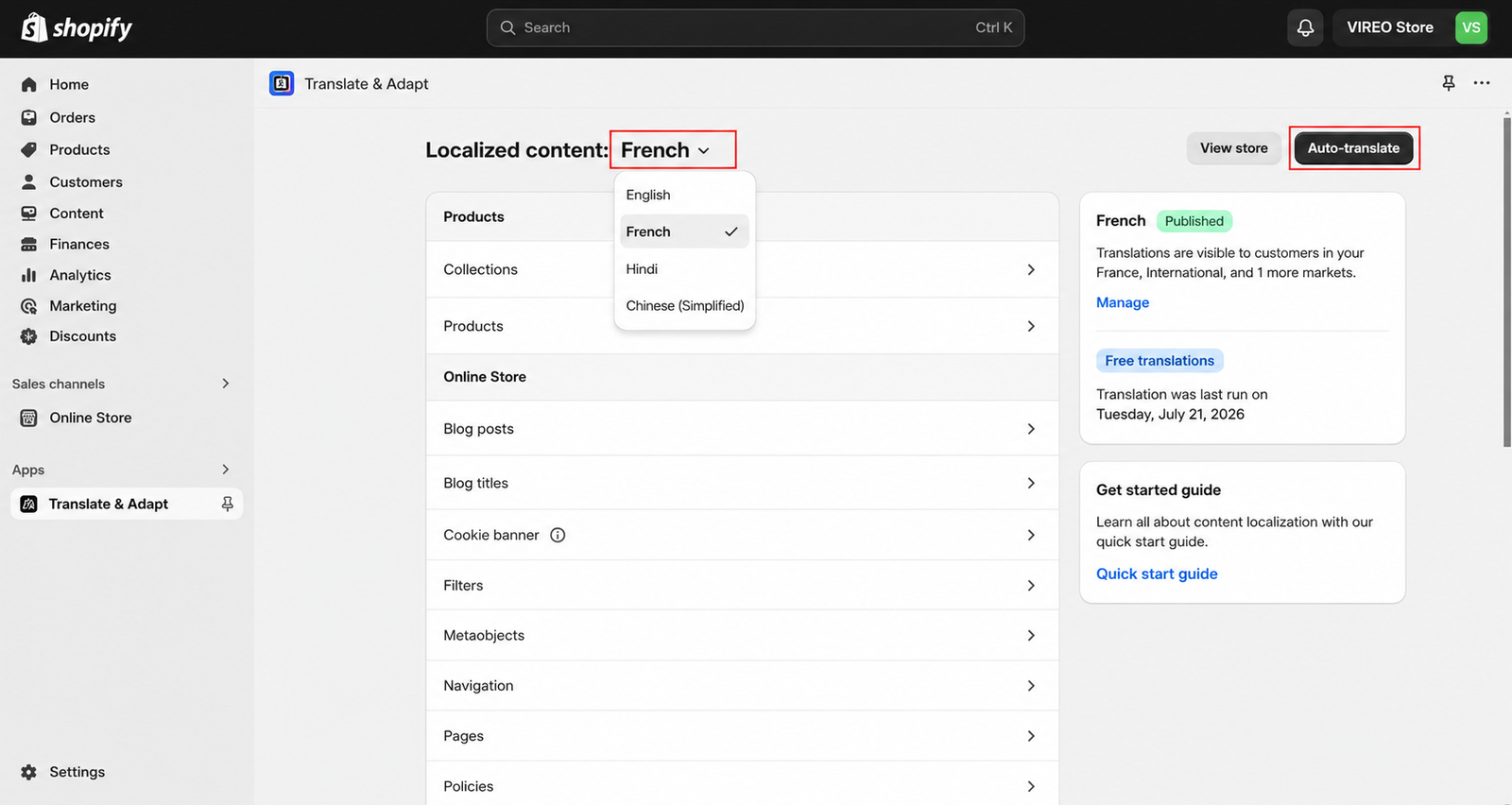Expand the Sales channels section

click(225, 384)
